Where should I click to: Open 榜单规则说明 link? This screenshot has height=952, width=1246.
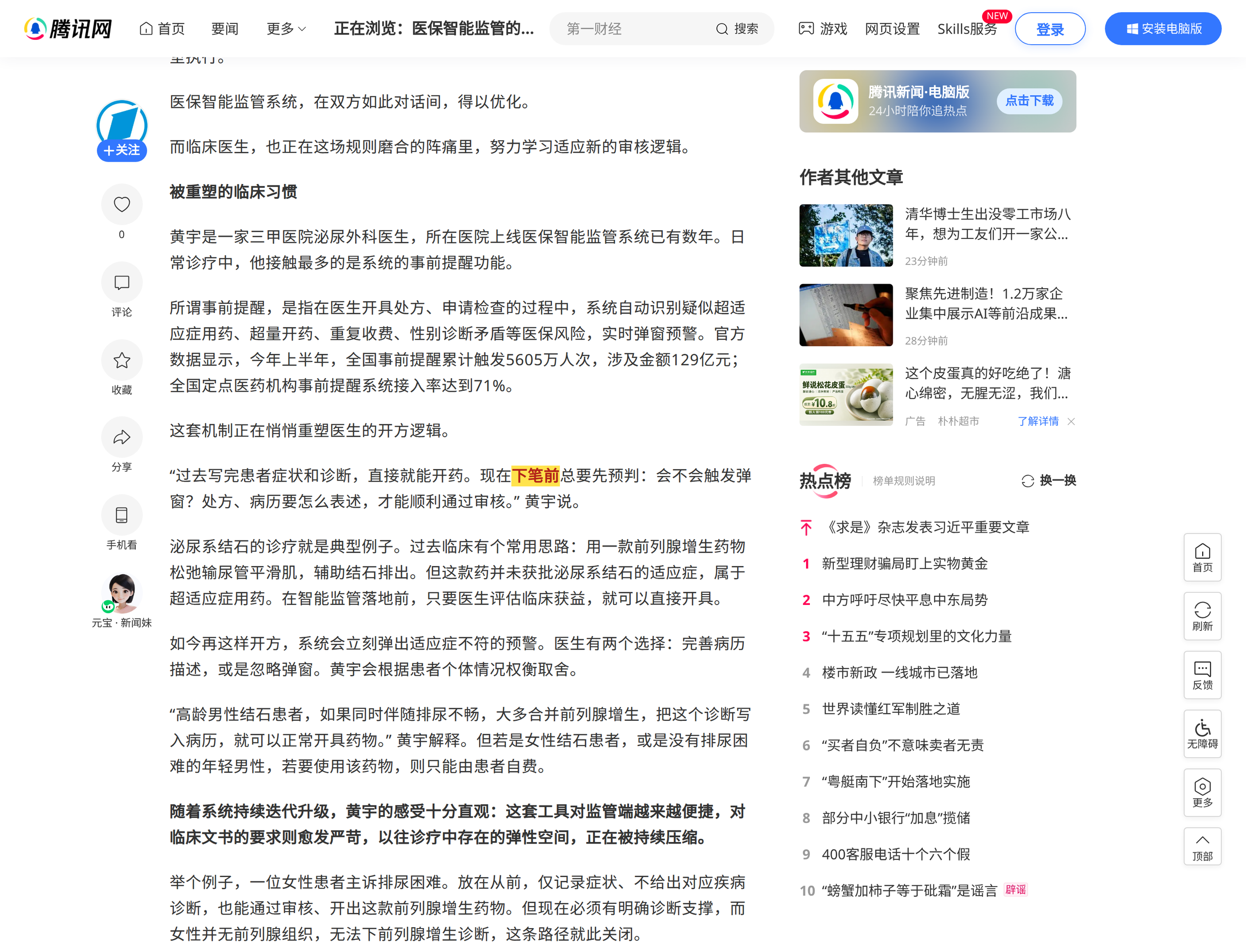pos(904,480)
